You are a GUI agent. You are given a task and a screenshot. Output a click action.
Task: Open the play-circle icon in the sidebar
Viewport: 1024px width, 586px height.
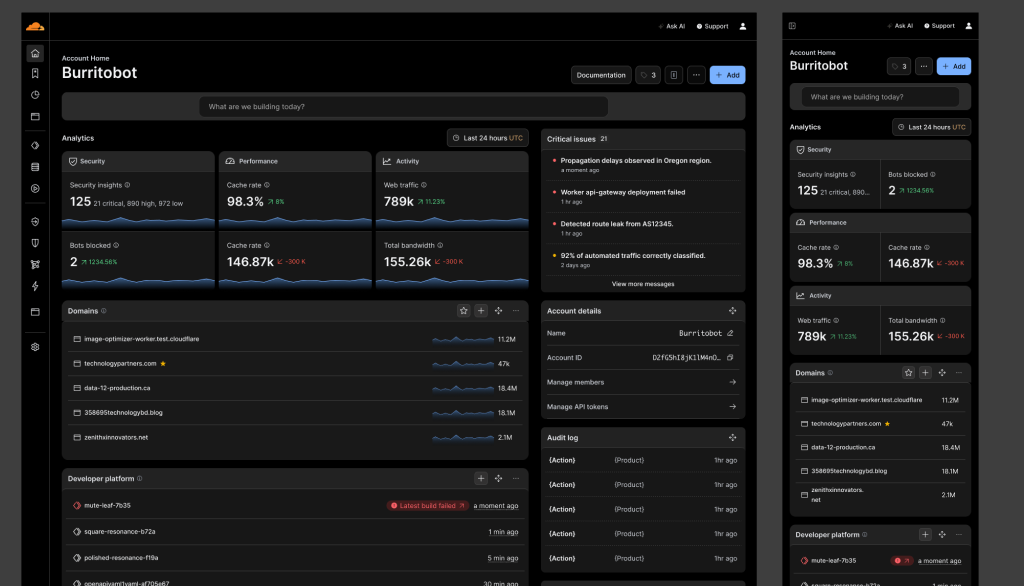[x=35, y=189]
